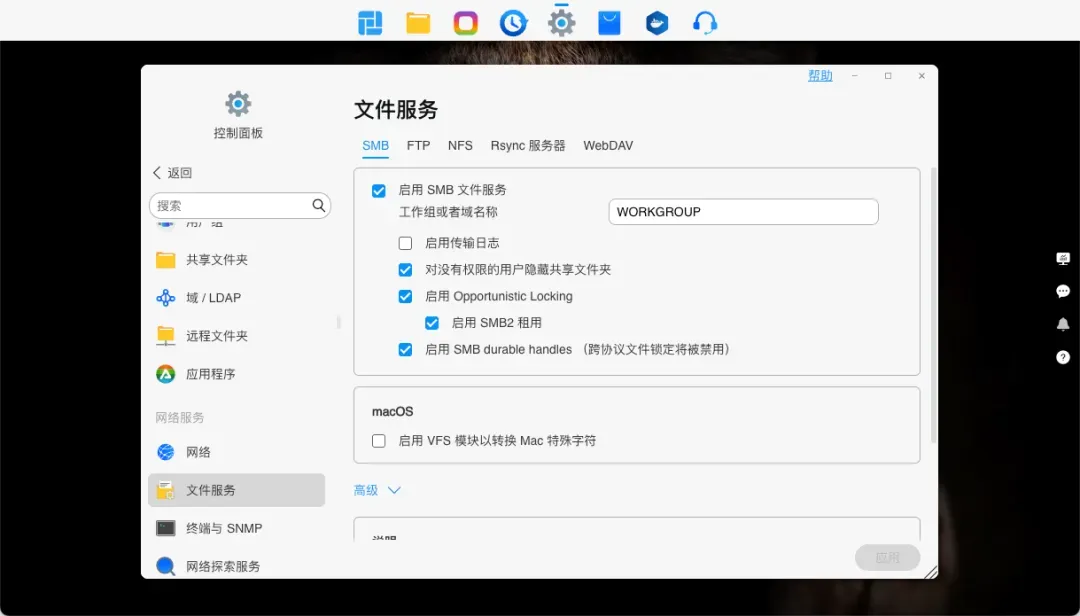The width and height of the screenshot is (1080, 616).
Task: Open the app store bag icon
Action: point(609,22)
